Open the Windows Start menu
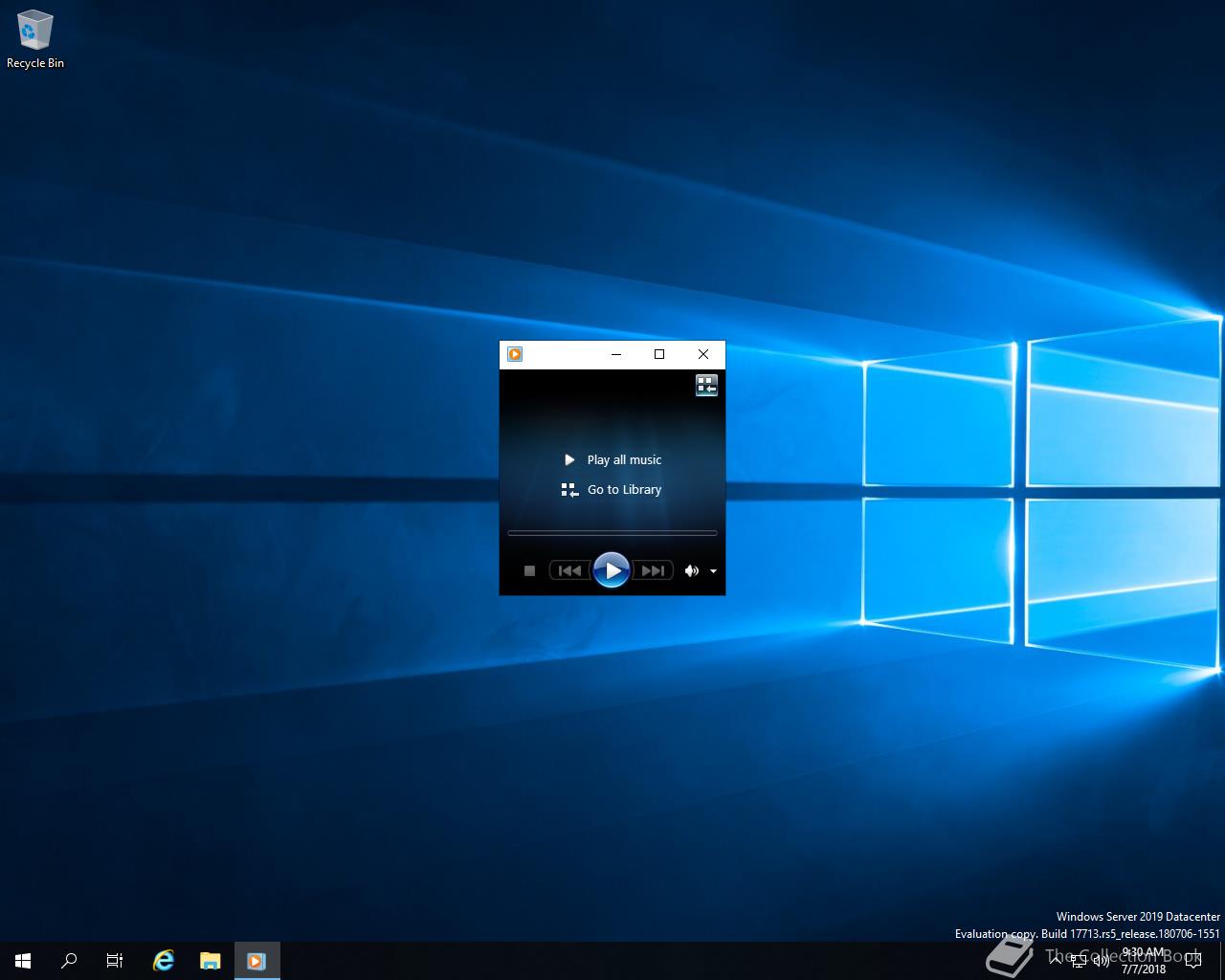Image resolution: width=1225 pixels, height=980 pixels. coord(23,961)
